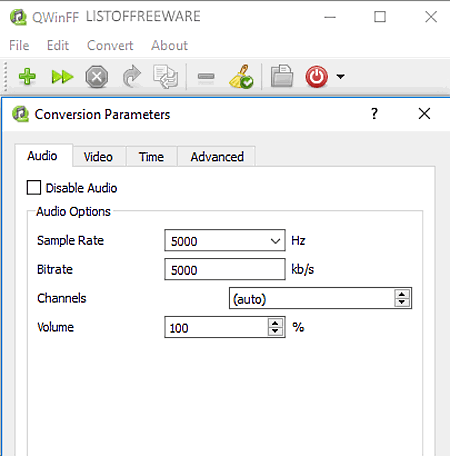Image resolution: width=450 pixels, height=456 pixels.
Task: Click the Retry All documents icon
Action: tap(165, 77)
